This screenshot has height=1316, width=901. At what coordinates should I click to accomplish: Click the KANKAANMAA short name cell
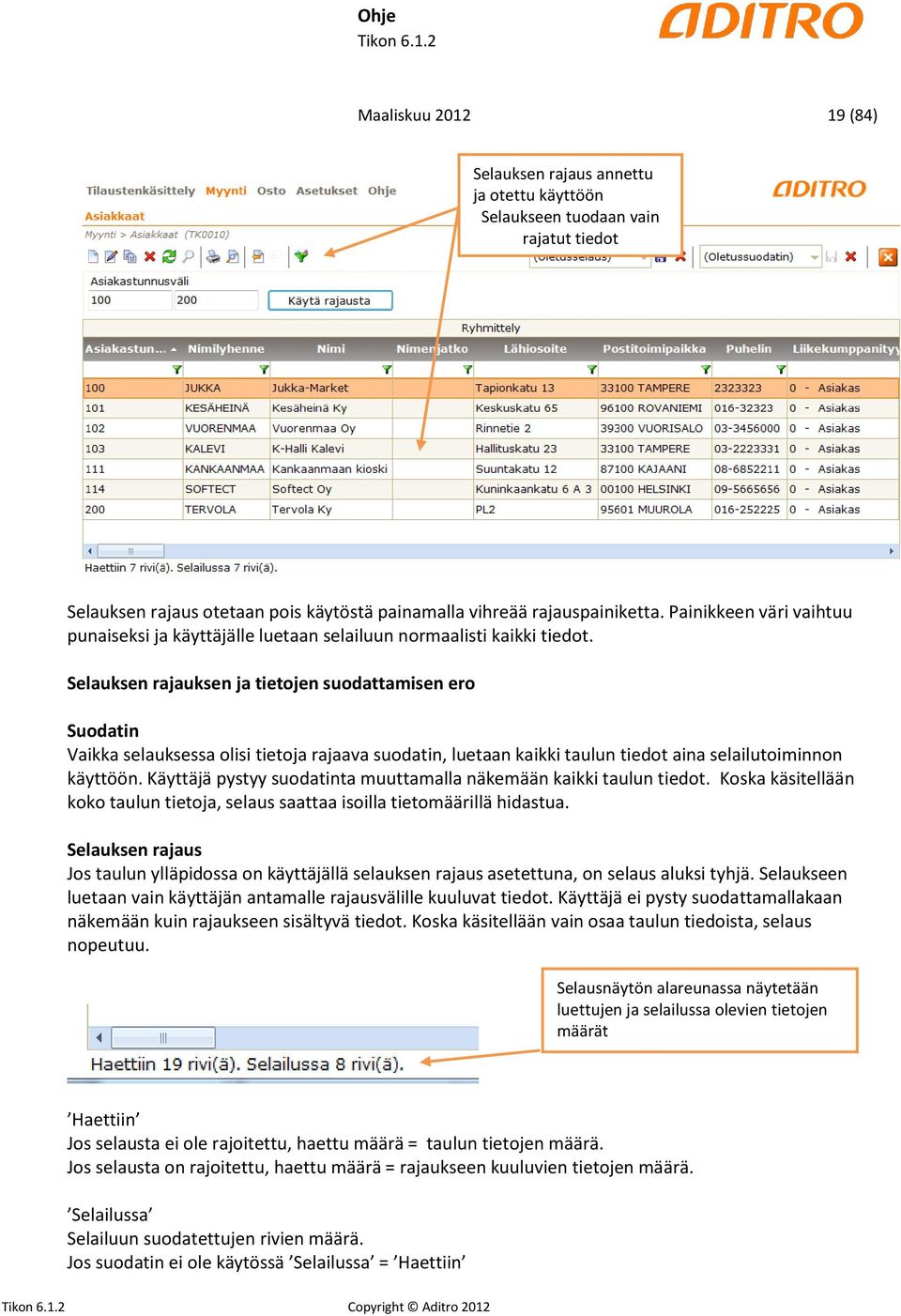[225, 469]
